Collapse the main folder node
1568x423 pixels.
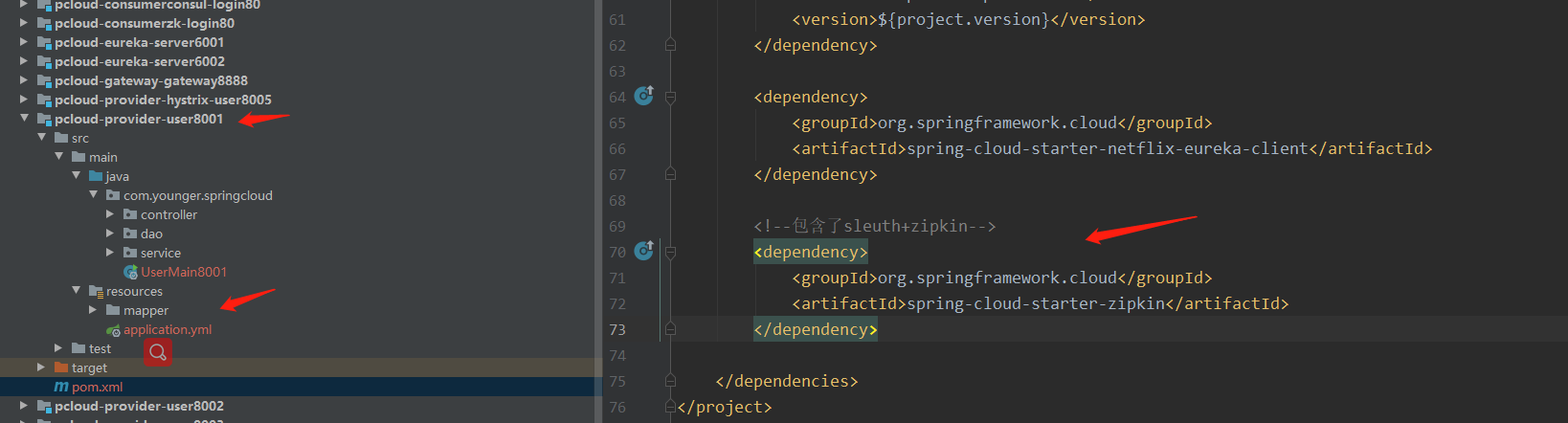click(x=58, y=157)
